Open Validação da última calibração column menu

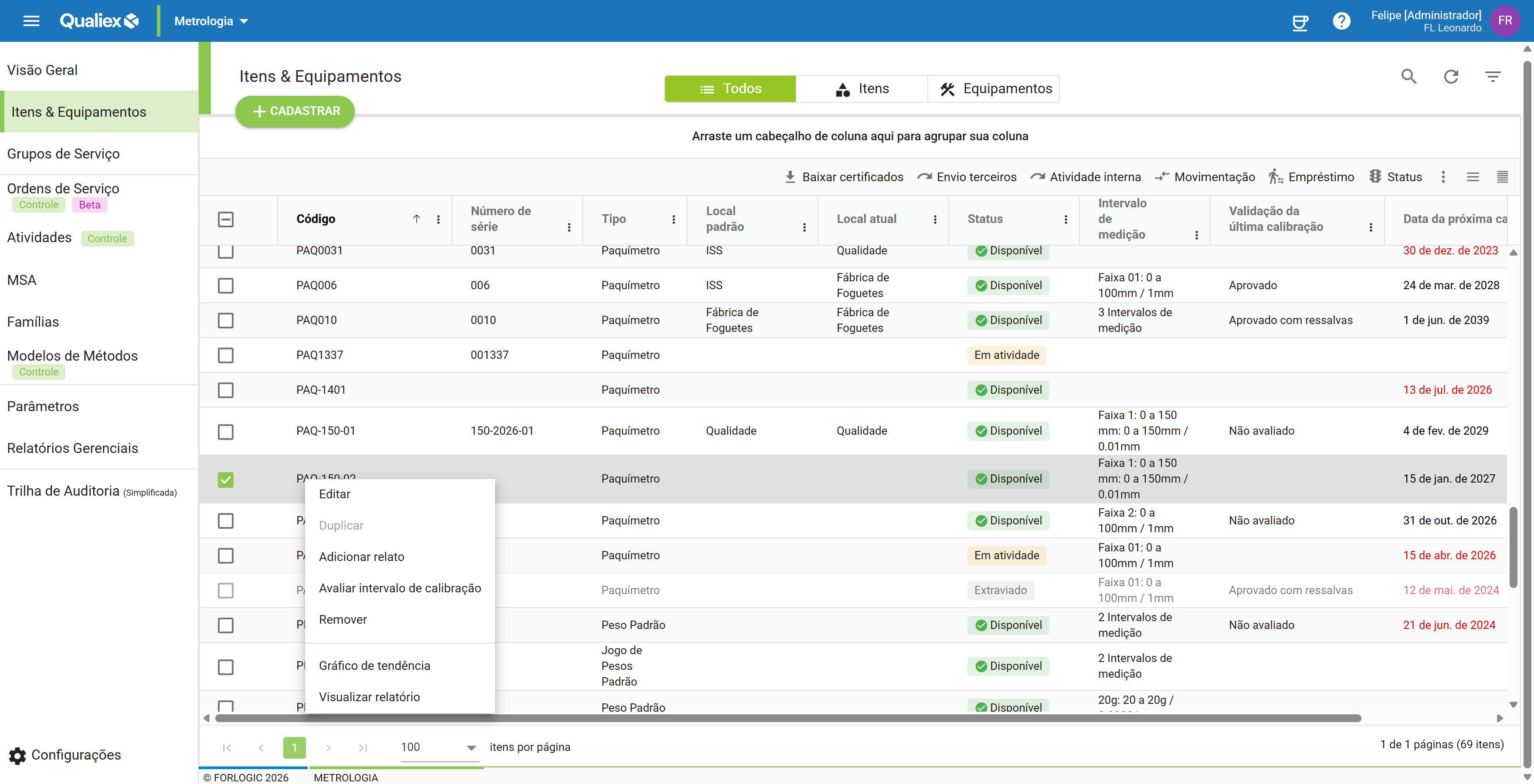[1370, 227]
